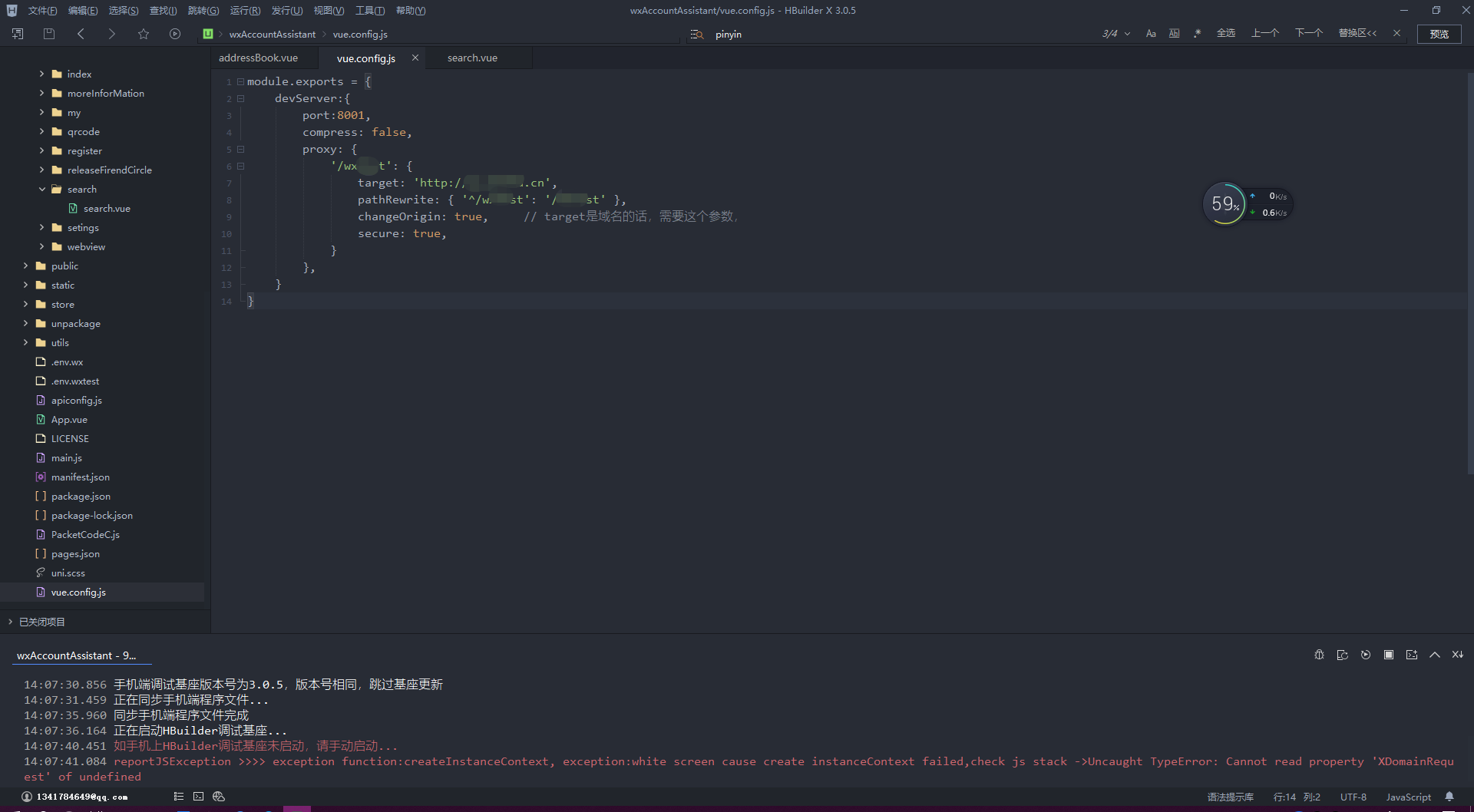This screenshot has width=1474, height=812.
Task: Toggle whole word match search option
Action: coord(1175,34)
